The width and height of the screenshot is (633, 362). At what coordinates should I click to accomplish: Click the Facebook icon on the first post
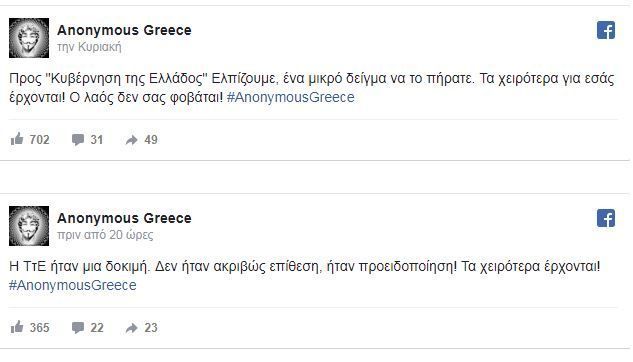tap(606, 30)
